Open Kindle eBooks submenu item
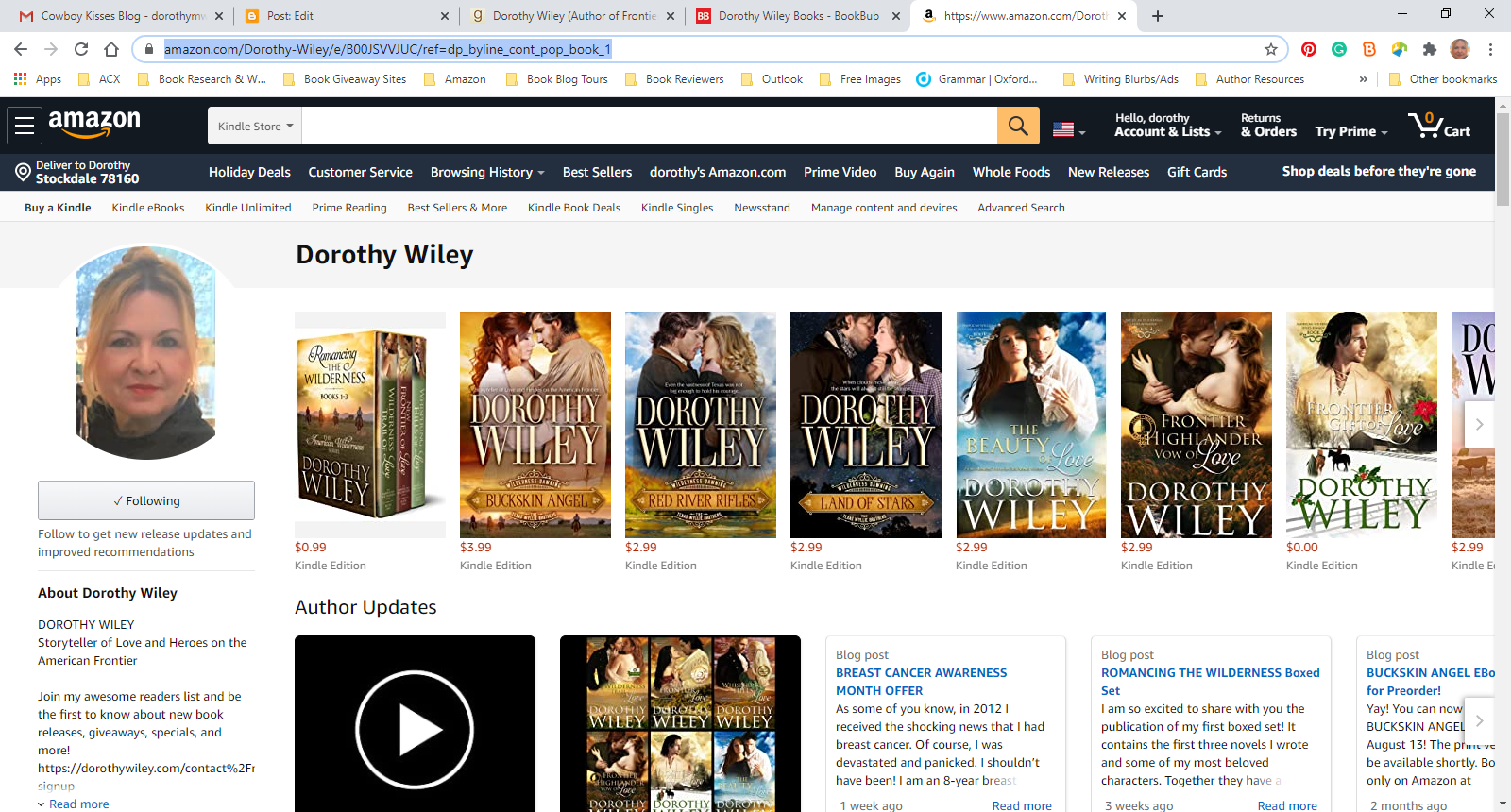Screen dimensions: 1511x812 click(x=148, y=208)
